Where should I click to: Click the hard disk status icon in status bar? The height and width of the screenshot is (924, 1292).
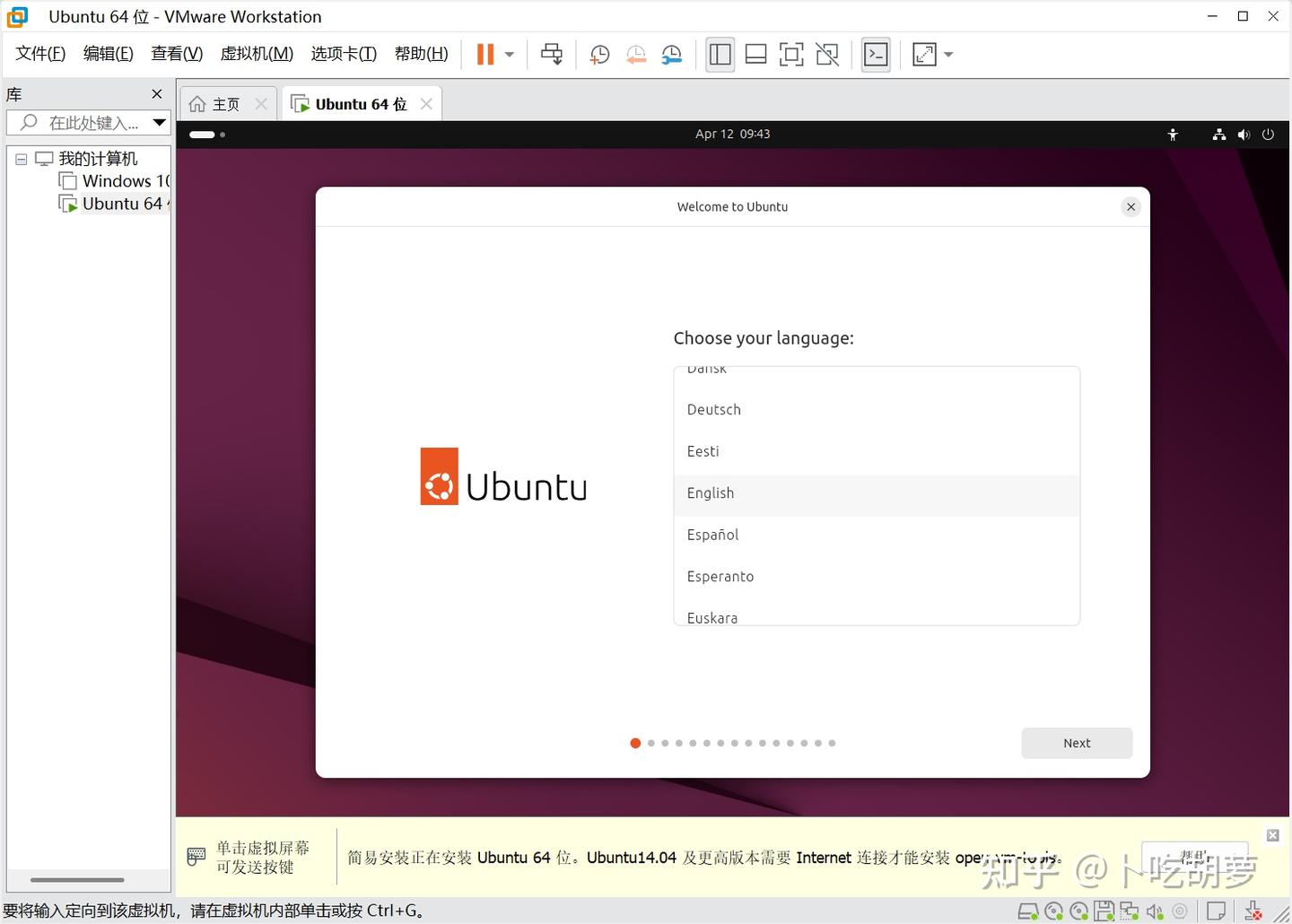[x=1028, y=911]
